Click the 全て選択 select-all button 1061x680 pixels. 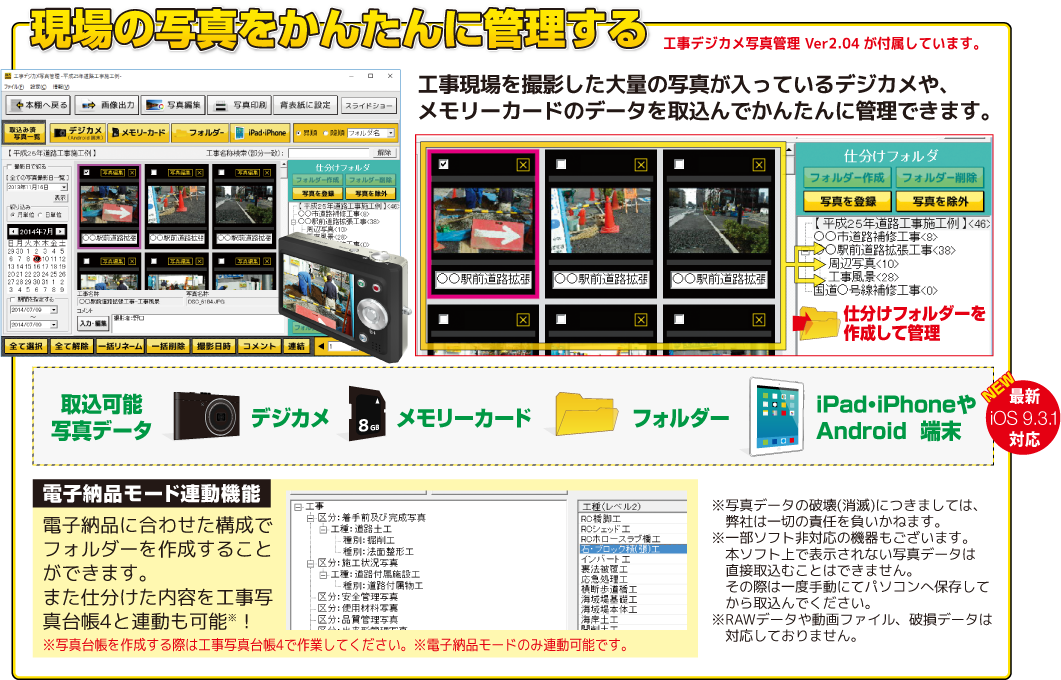26,346
